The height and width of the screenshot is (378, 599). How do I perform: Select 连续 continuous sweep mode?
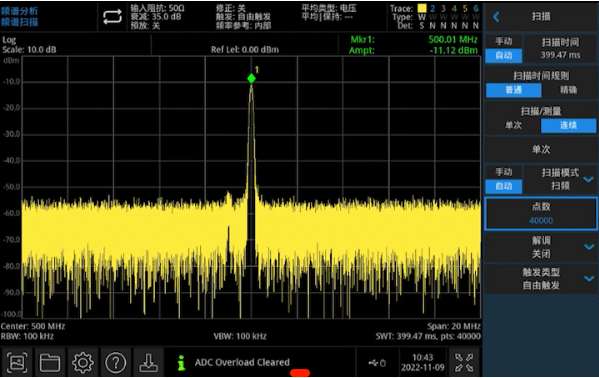(568, 125)
